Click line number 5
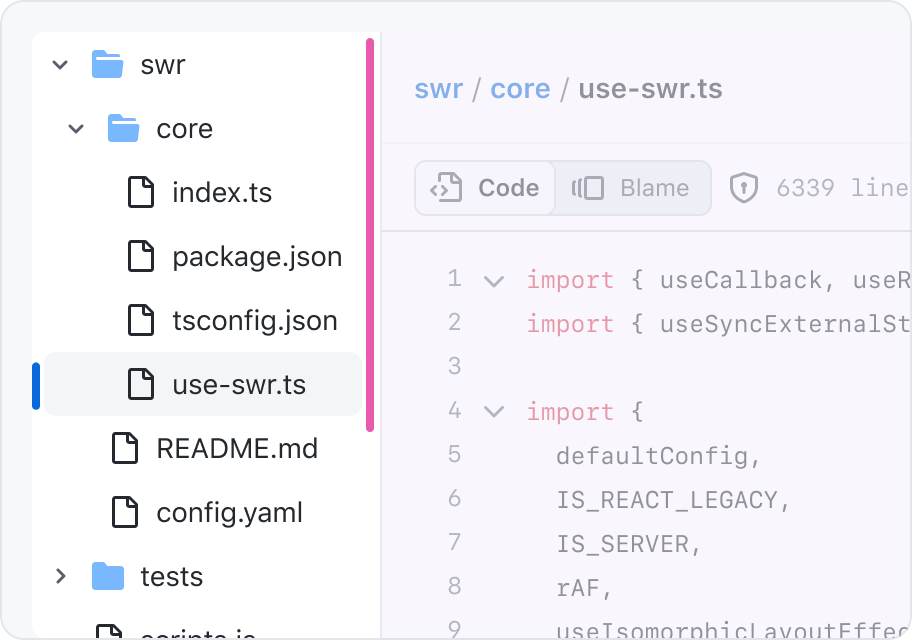912x640 pixels. (x=455, y=454)
